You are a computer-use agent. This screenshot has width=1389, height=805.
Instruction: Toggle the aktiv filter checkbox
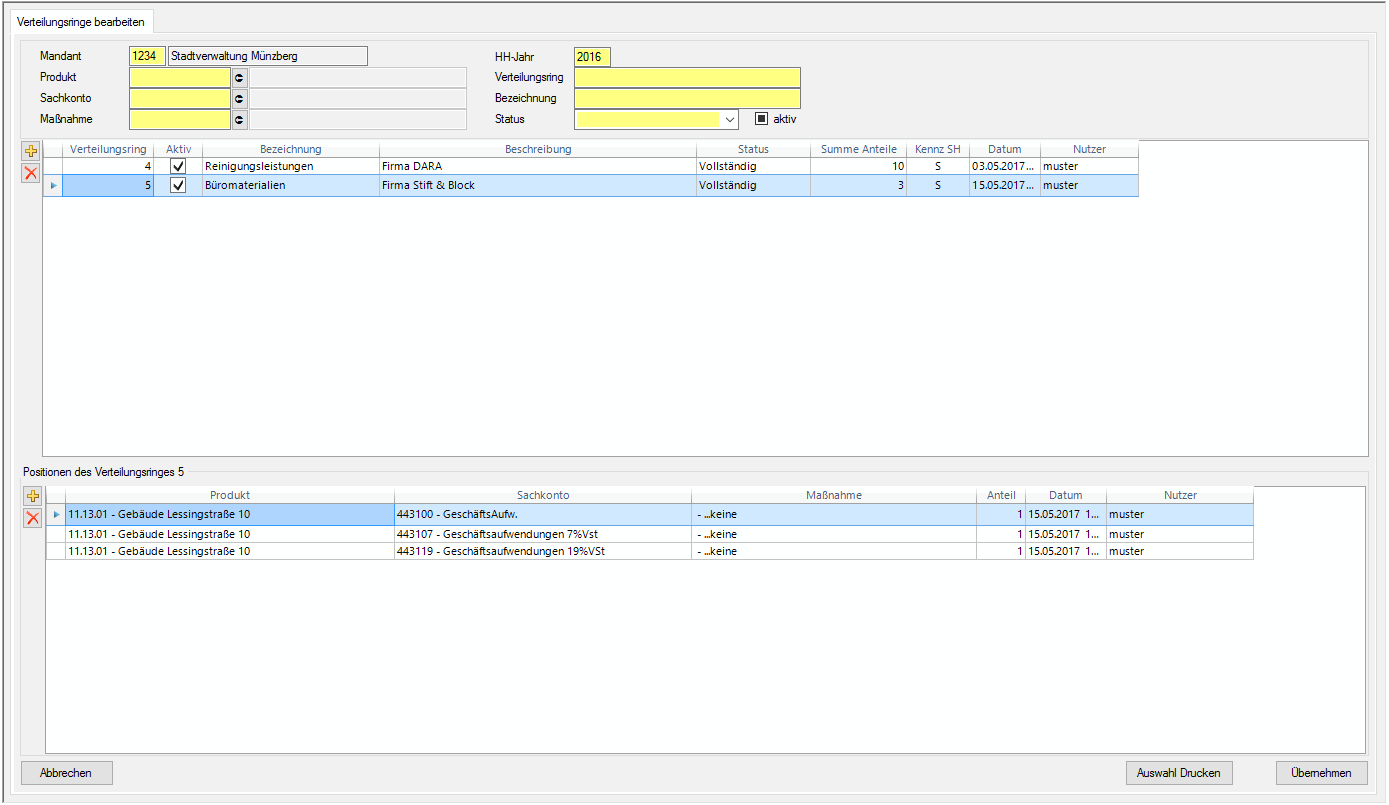point(761,119)
